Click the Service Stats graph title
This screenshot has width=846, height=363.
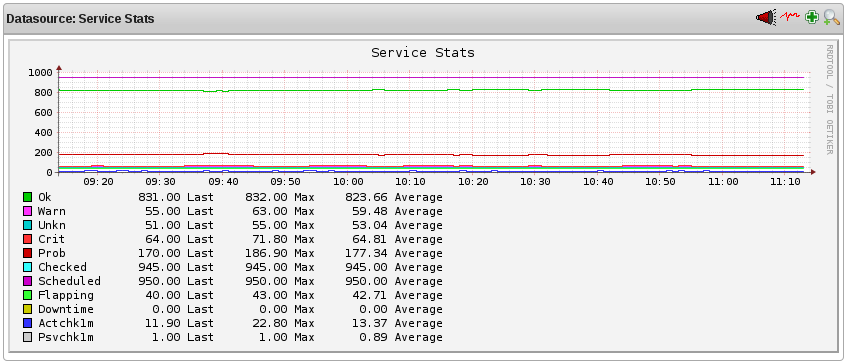tap(423, 53)
